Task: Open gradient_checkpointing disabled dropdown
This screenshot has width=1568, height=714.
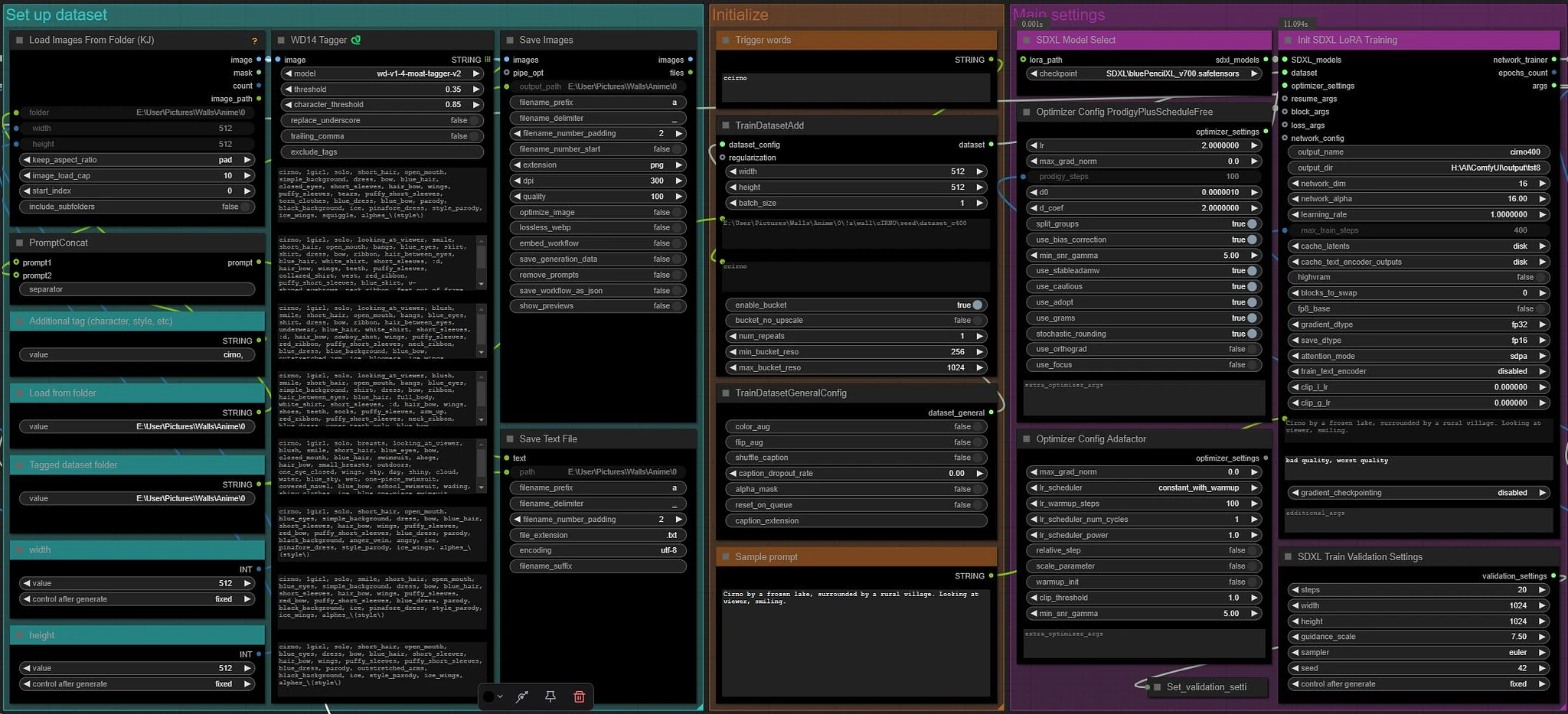Action: pos(1419,493)
